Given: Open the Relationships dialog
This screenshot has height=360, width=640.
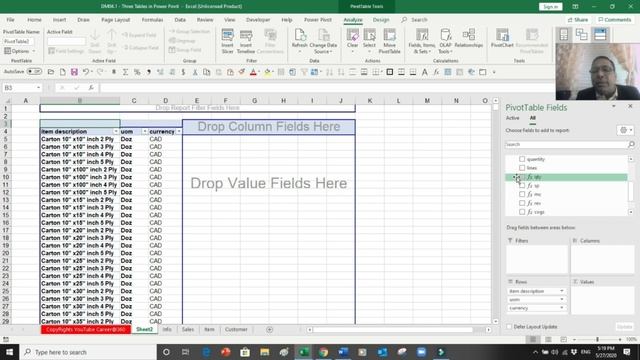Looking at the screenshot, I should pyautogui.click(x=469, y=38).
